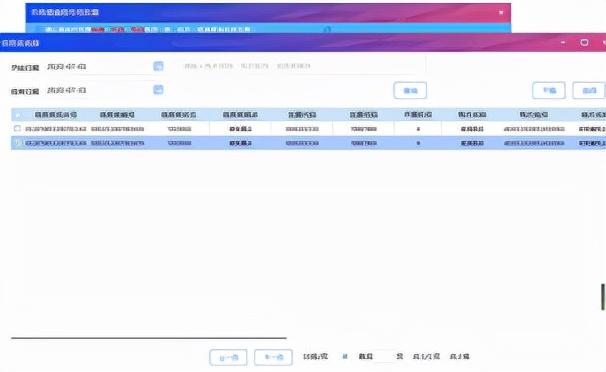606x372 pixels.
Task: Click the jump-to-page number field
Action: pyautogui.click(x=384, y=356)
